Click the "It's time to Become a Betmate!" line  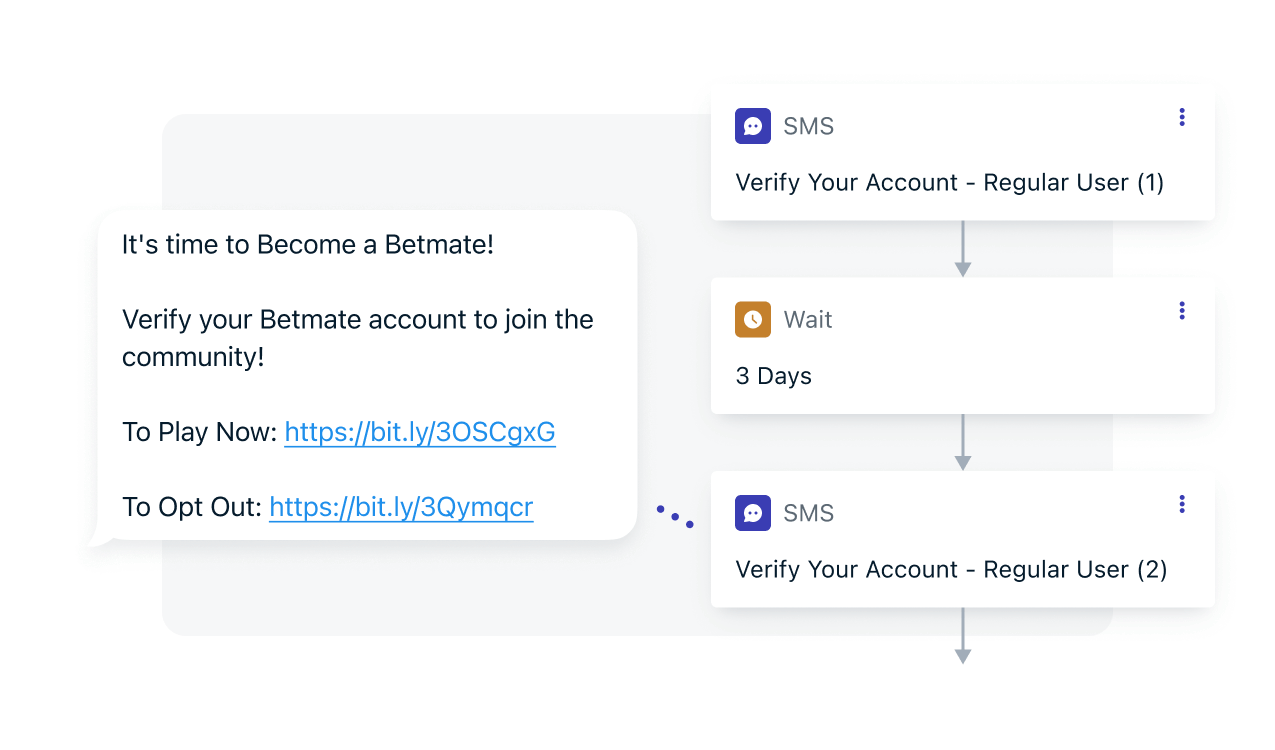[308, 244]
